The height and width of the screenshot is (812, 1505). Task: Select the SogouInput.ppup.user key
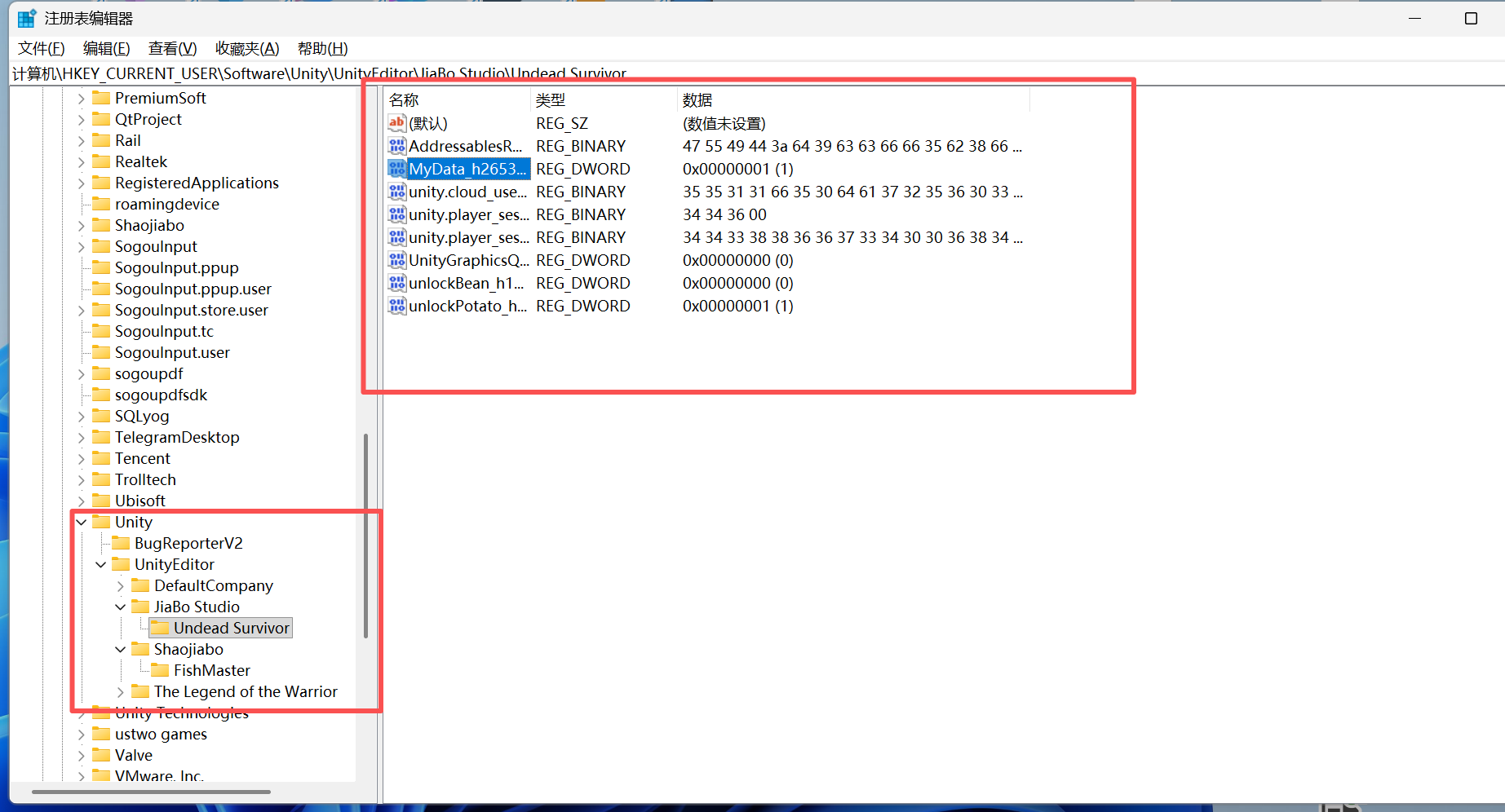(x=193, y=289)
